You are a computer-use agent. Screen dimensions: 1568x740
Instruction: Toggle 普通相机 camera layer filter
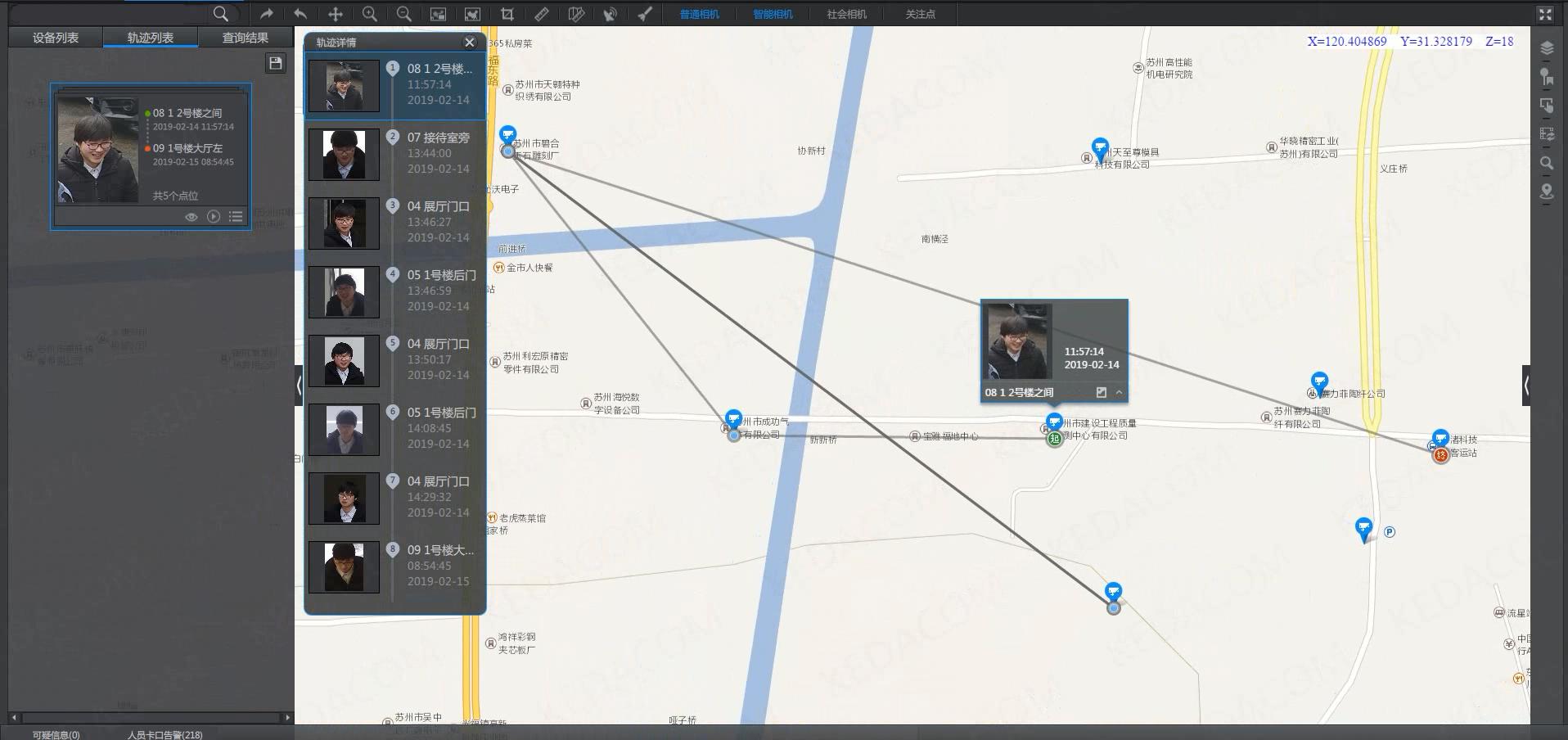(700, 14)
